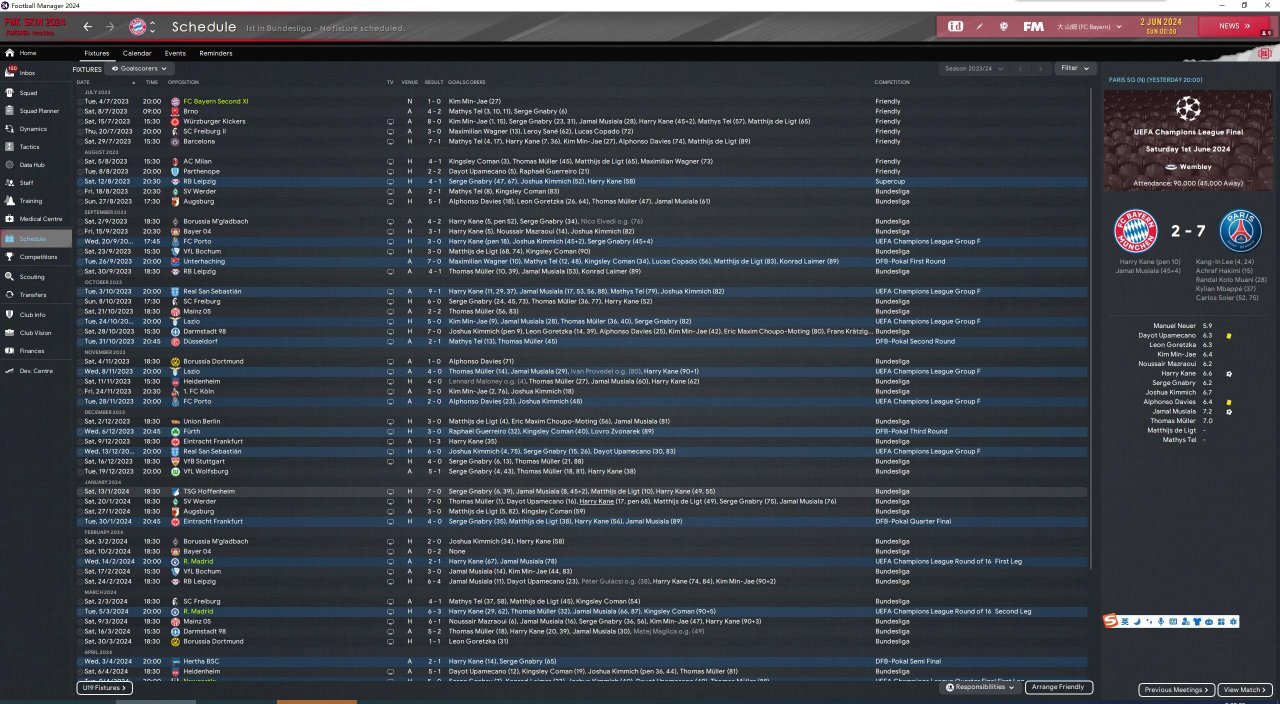Click the U19 Fixtures button
Viewport: 1280px width, 704px height.
point(104,688)
